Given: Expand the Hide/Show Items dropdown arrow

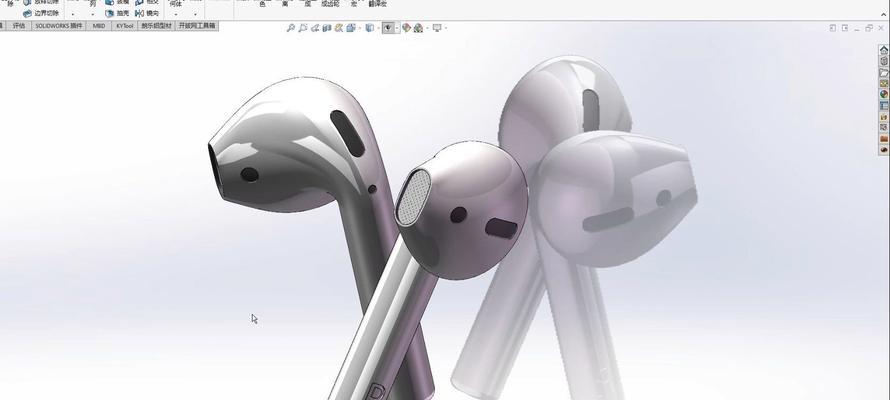Looking at the screenshot, I should (x=397, y=28).
